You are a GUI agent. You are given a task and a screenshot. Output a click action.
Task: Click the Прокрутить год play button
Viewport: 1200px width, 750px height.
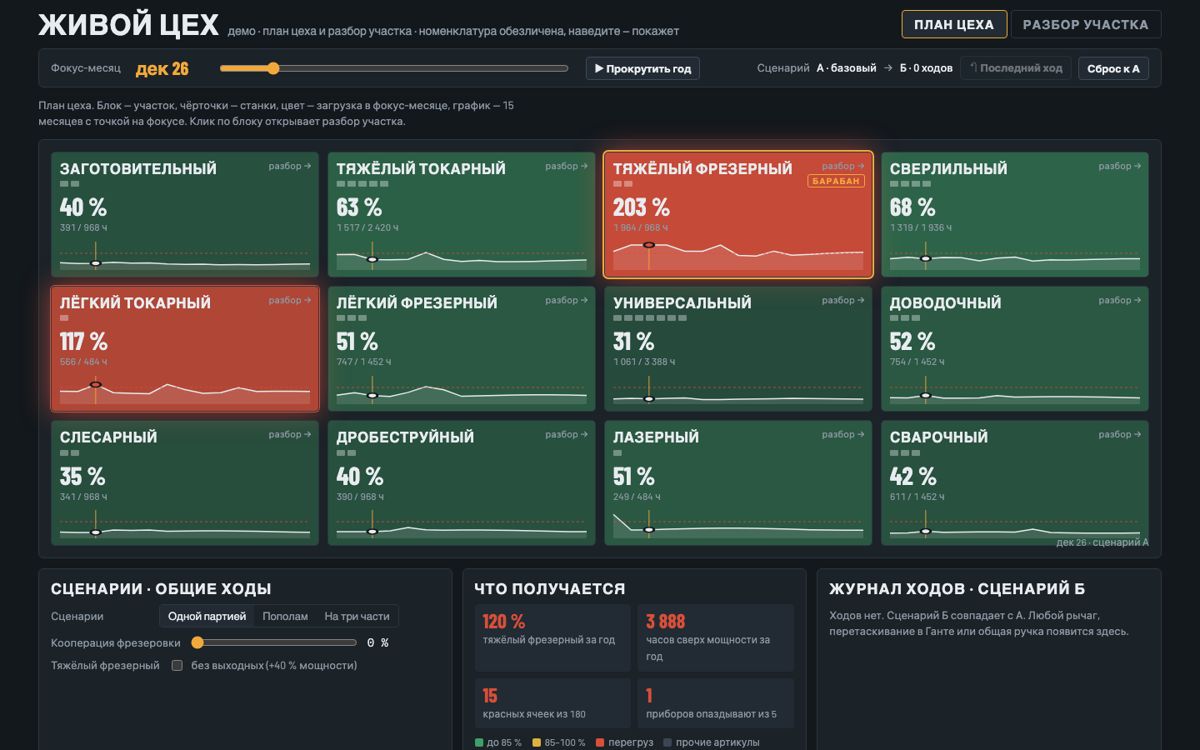point(642,69)
